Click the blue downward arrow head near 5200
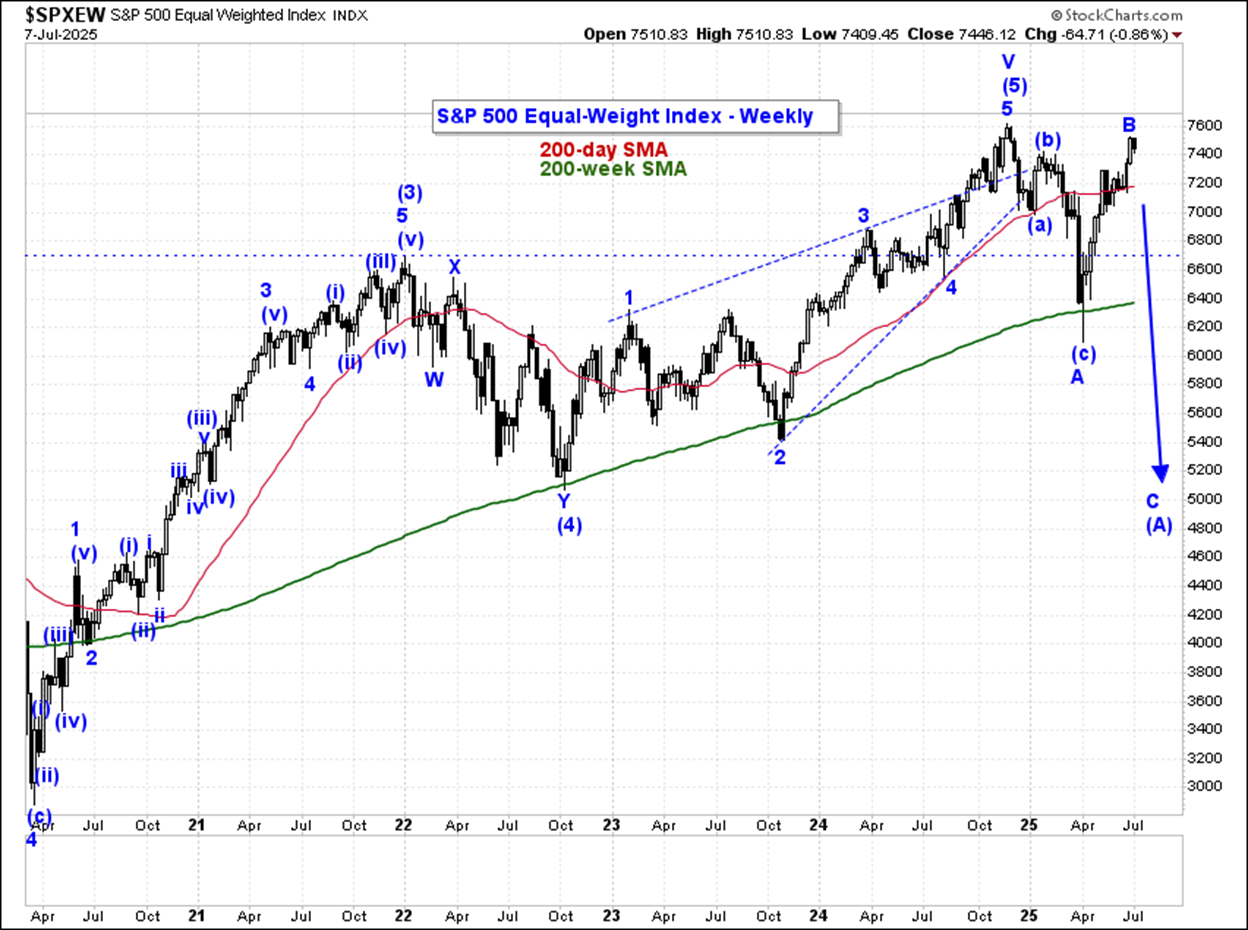Screen dimensions: 1248x930 [1161, 470]
